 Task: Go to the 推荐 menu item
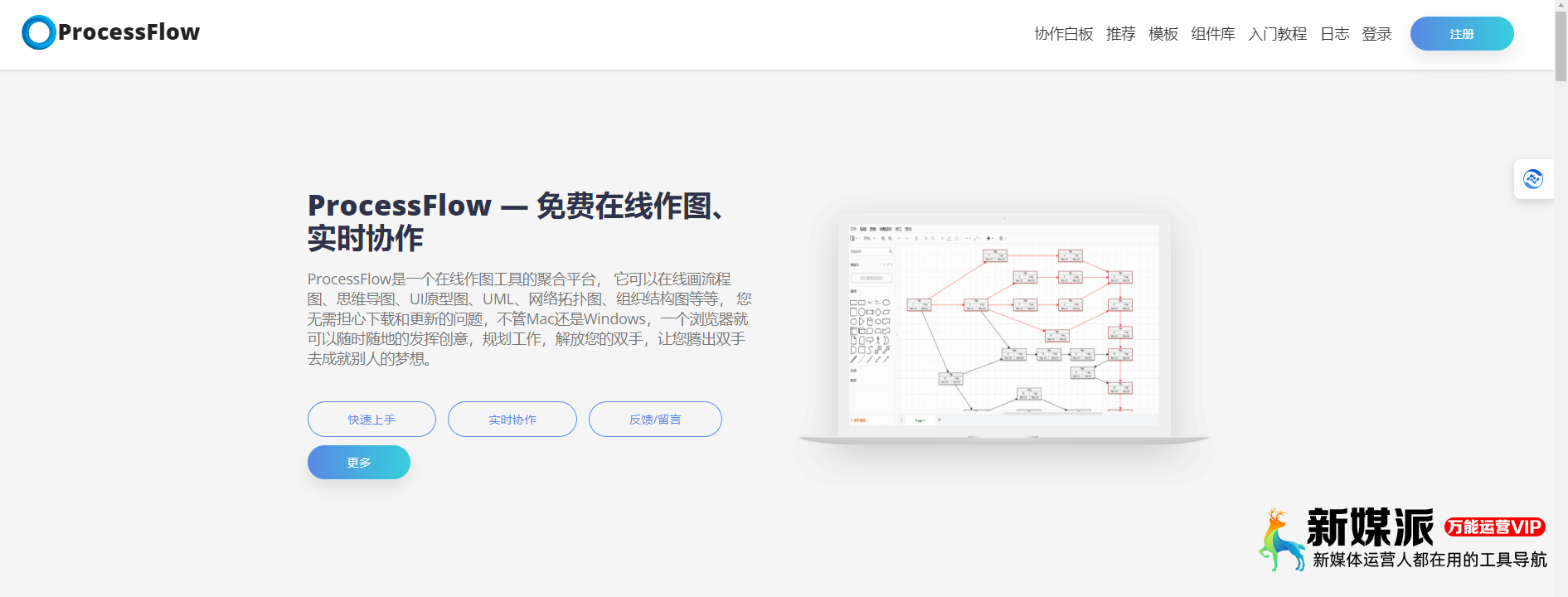[1120, 34]
